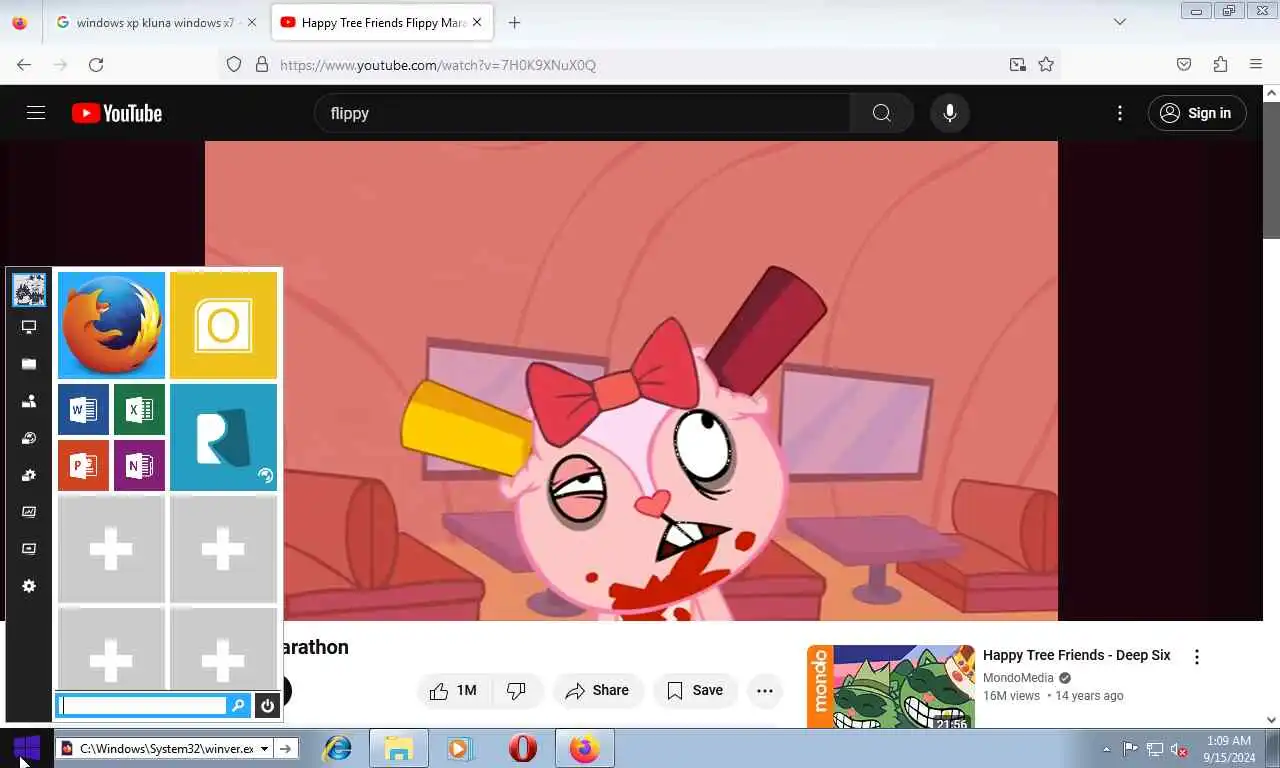
Task: Open the clock showing 1:09 AM
Action: point(1229,749)
